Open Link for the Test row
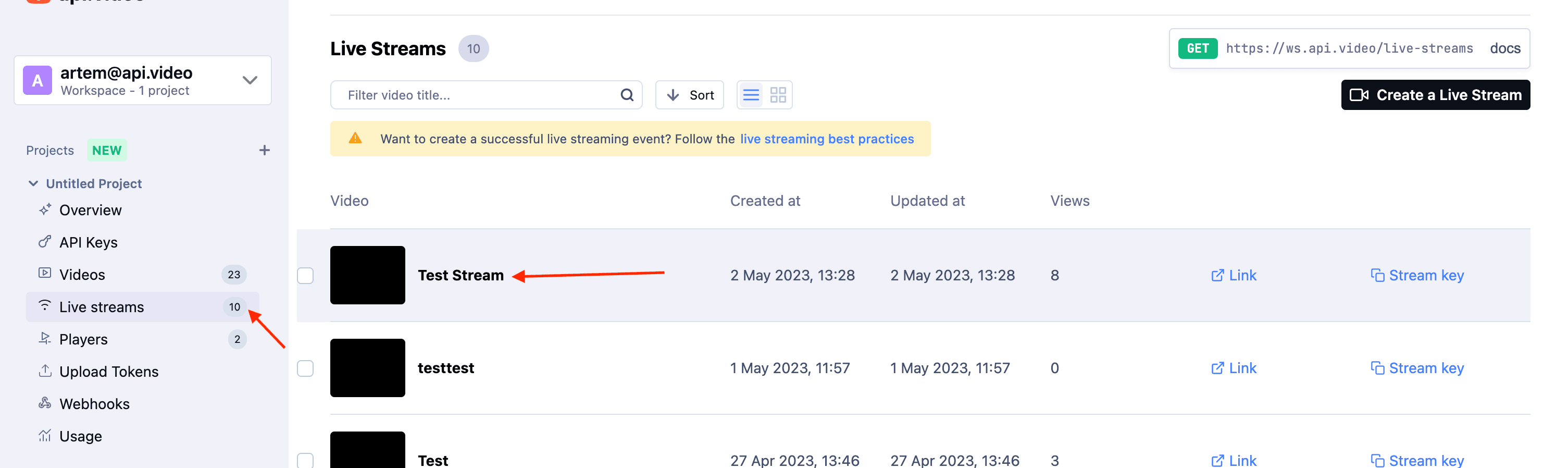Image resolution: width=1568 pixels, height=468 pixels. (x=1234, y=460)
